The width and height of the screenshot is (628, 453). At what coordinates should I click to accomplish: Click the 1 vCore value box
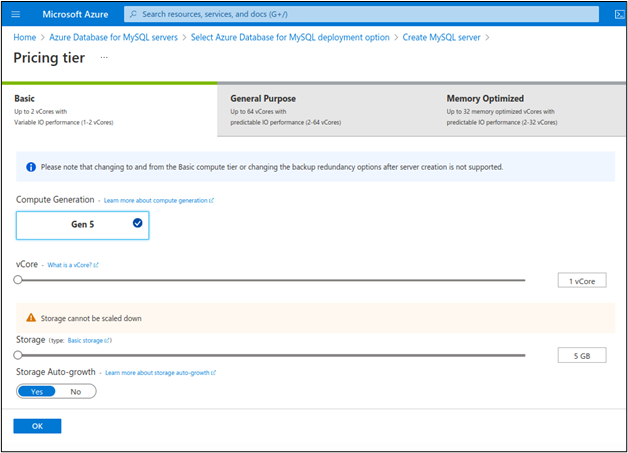[x=582, y=281]
